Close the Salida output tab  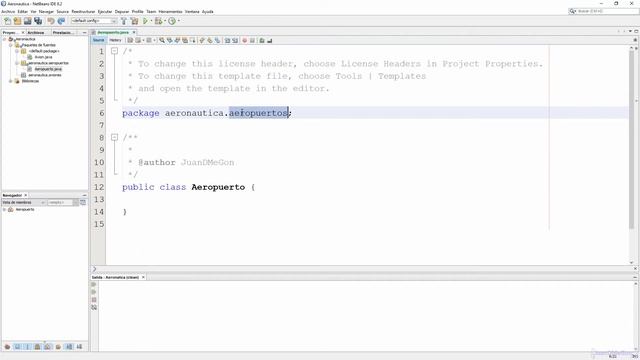coord(143,277)
